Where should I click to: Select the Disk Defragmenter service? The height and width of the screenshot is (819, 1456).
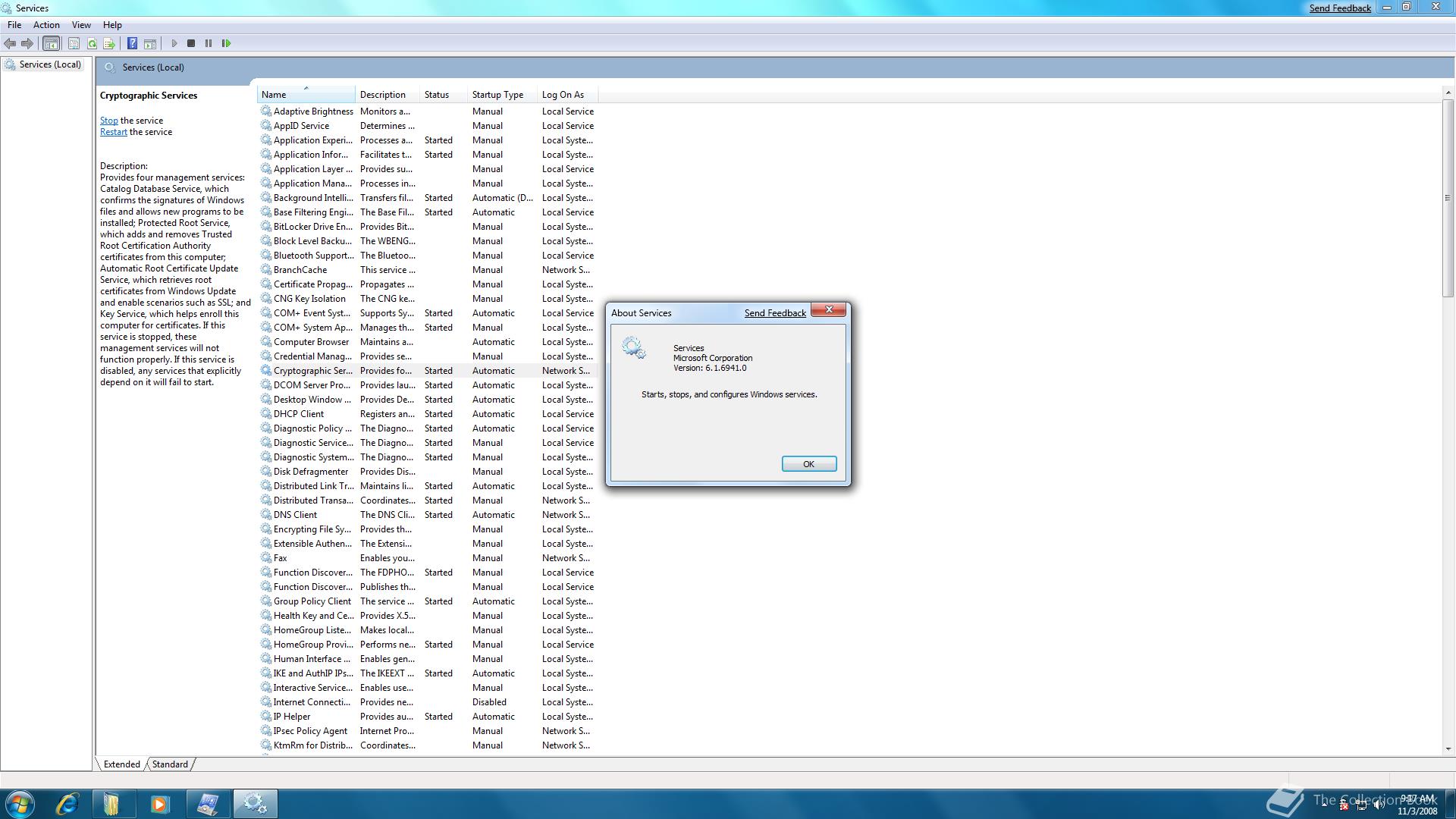click(428, 472)
